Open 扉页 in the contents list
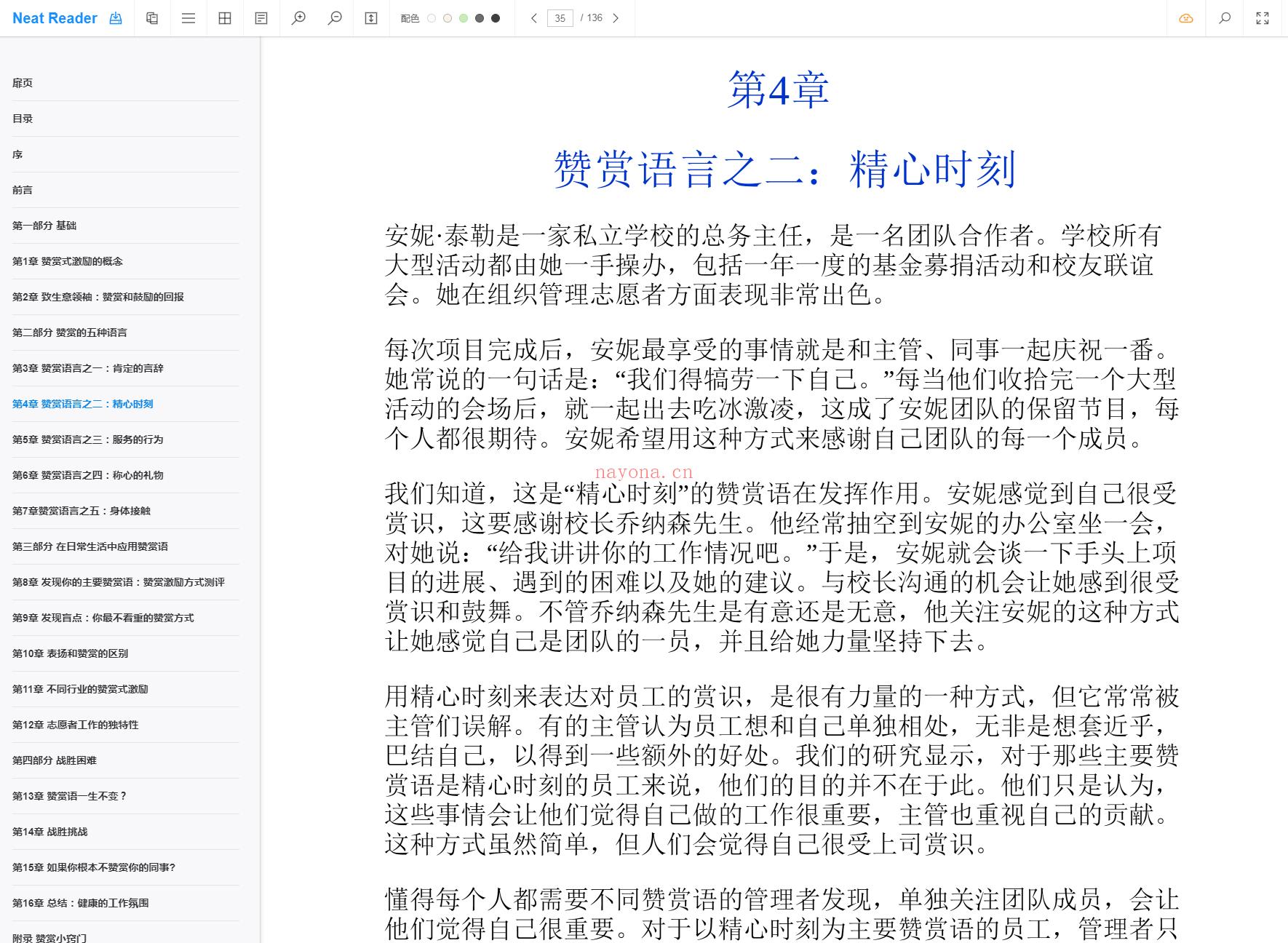Screen dimensions: 1288x943 click(23, 83)
